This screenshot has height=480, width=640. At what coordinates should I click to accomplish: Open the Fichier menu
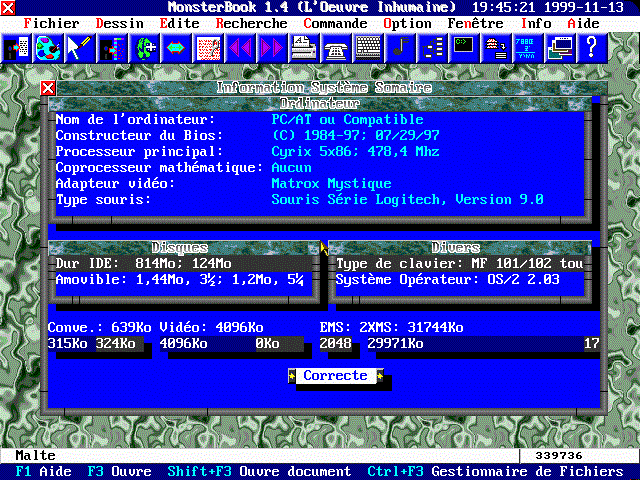[51, 24]
